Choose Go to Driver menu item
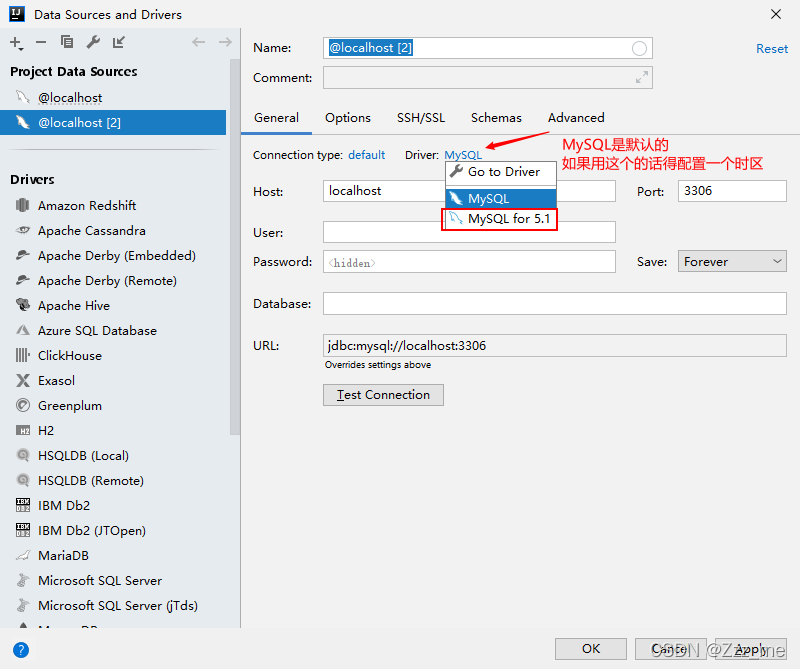This screenshot has height=669, width=800. click(501, 172)
